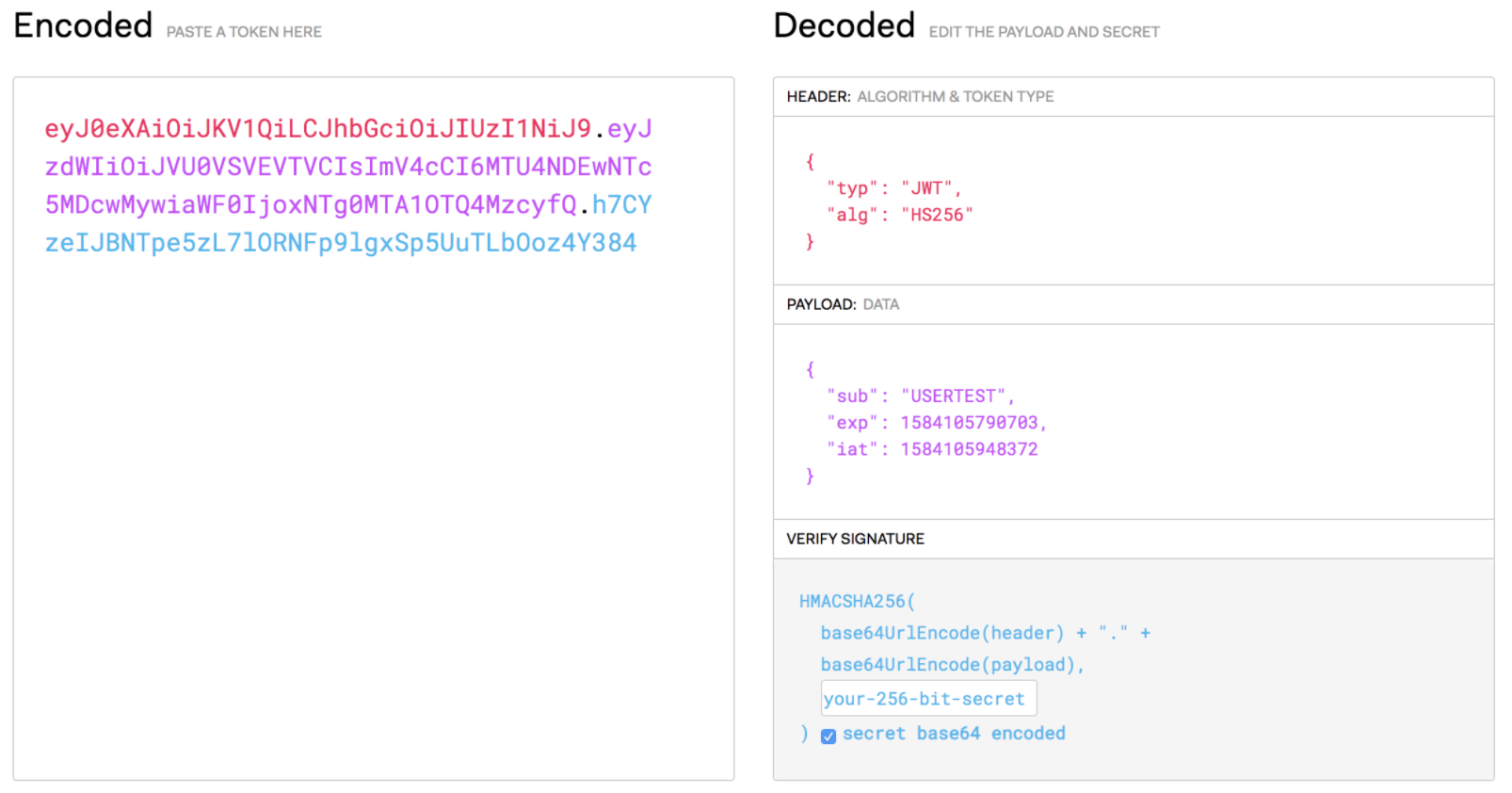Image resolution: width=1512 pixels, height=793 pixels.
Task: Click the Decoded heading
Action: click(x=844, y=25)
